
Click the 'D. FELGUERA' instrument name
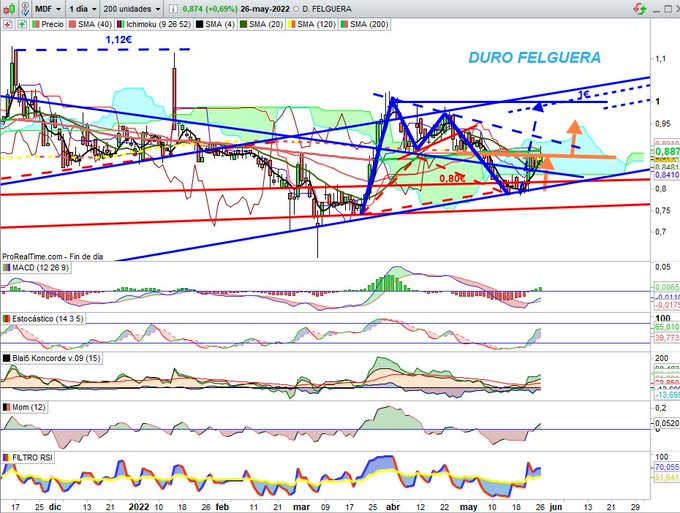326,9
